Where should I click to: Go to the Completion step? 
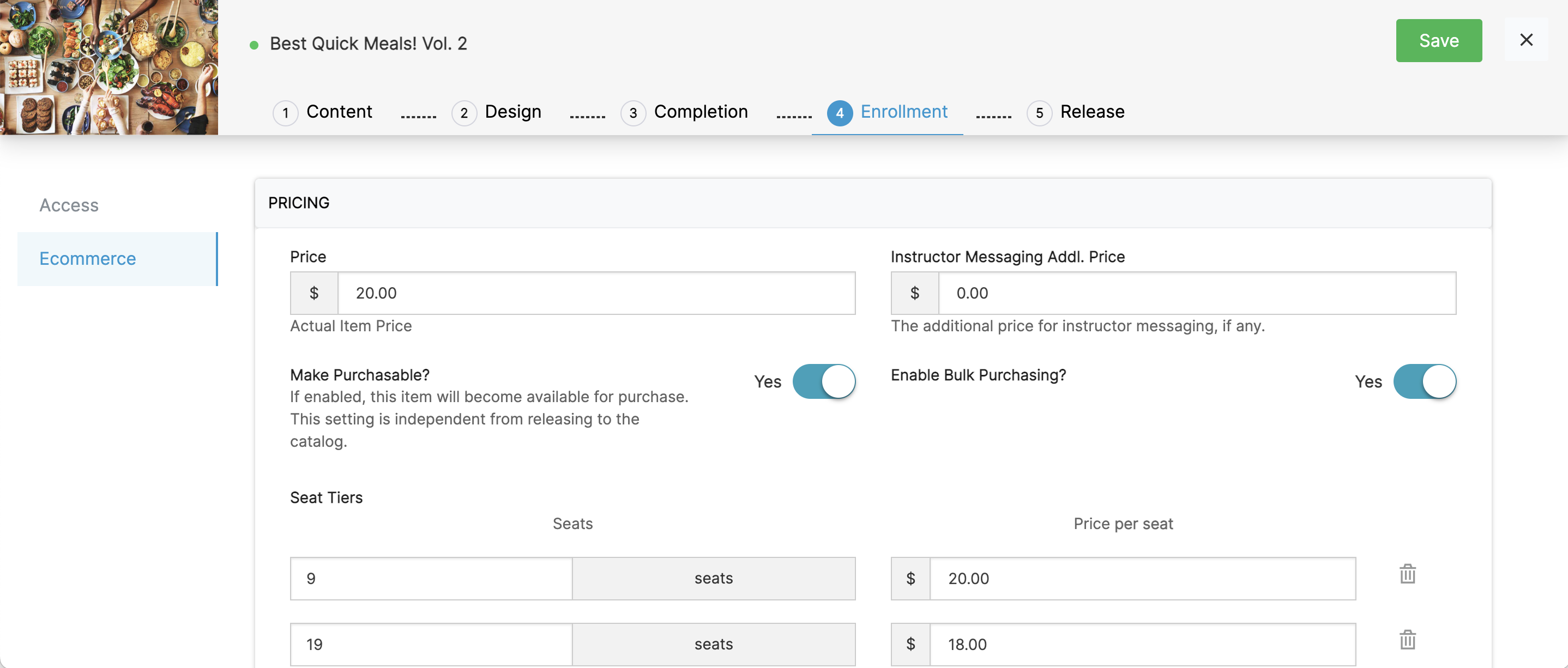tap(701, 112)
